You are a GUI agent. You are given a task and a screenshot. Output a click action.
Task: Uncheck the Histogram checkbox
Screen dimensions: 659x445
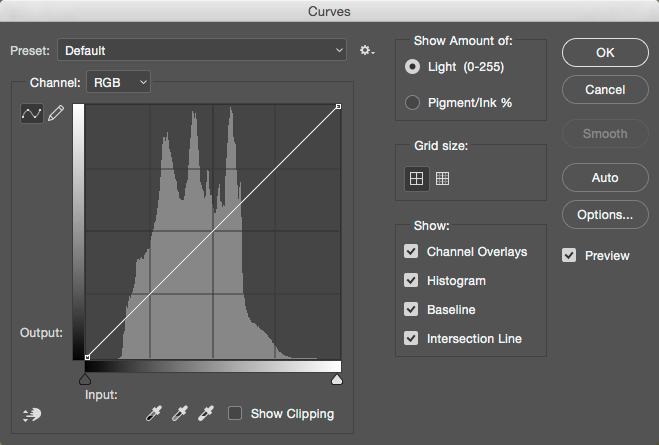411,281
